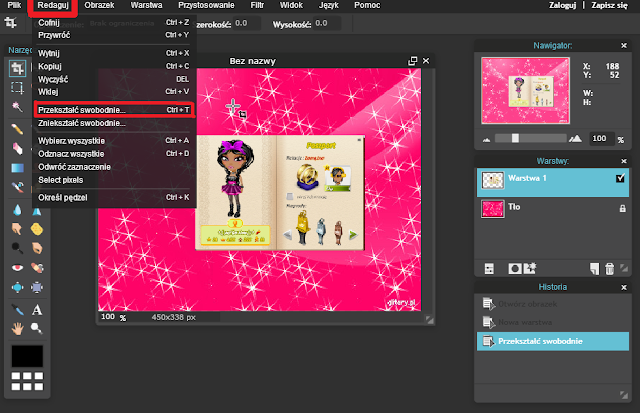Select the Eraser tool

17,149
